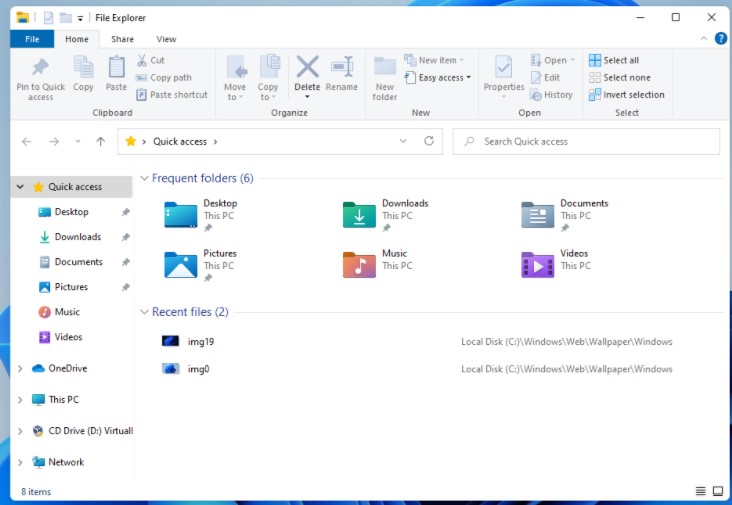This screenshot has height=505, width=732.
Task: Click the Search Quick access field
Action: pyautogui.click(x=586, y=141)
